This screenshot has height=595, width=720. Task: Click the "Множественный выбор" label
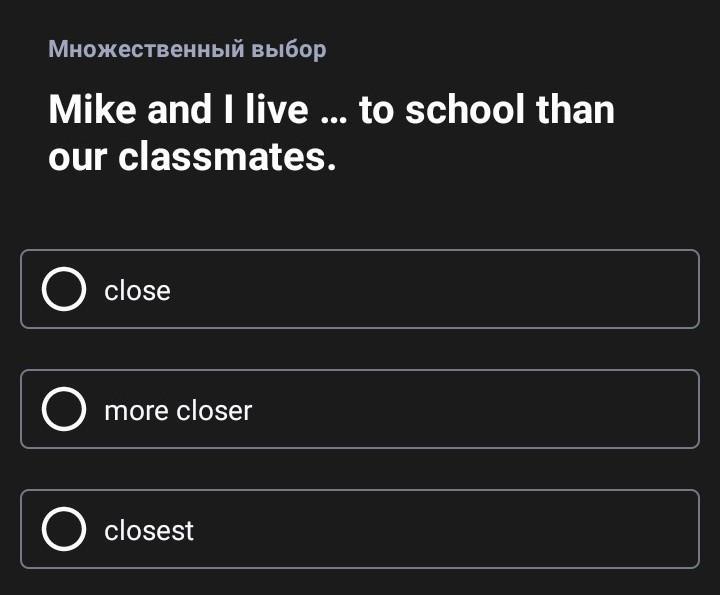(187, 48)
